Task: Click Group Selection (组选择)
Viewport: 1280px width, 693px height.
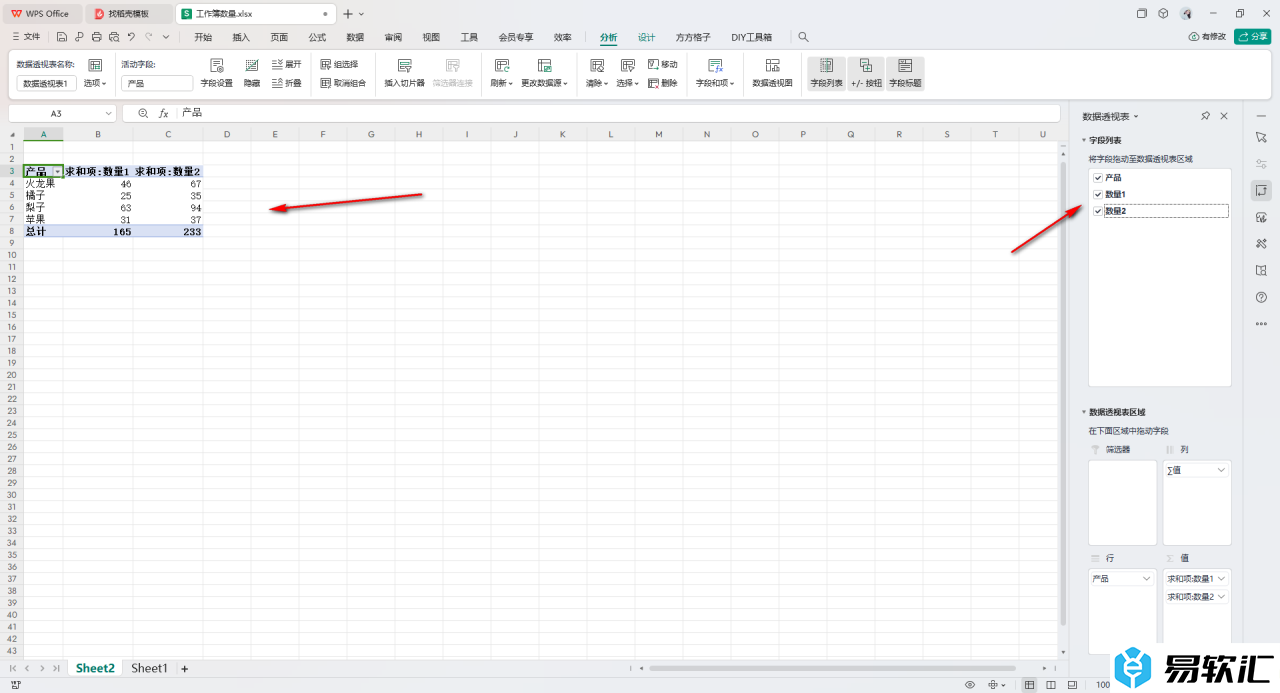Action: (x=339, y=64)
